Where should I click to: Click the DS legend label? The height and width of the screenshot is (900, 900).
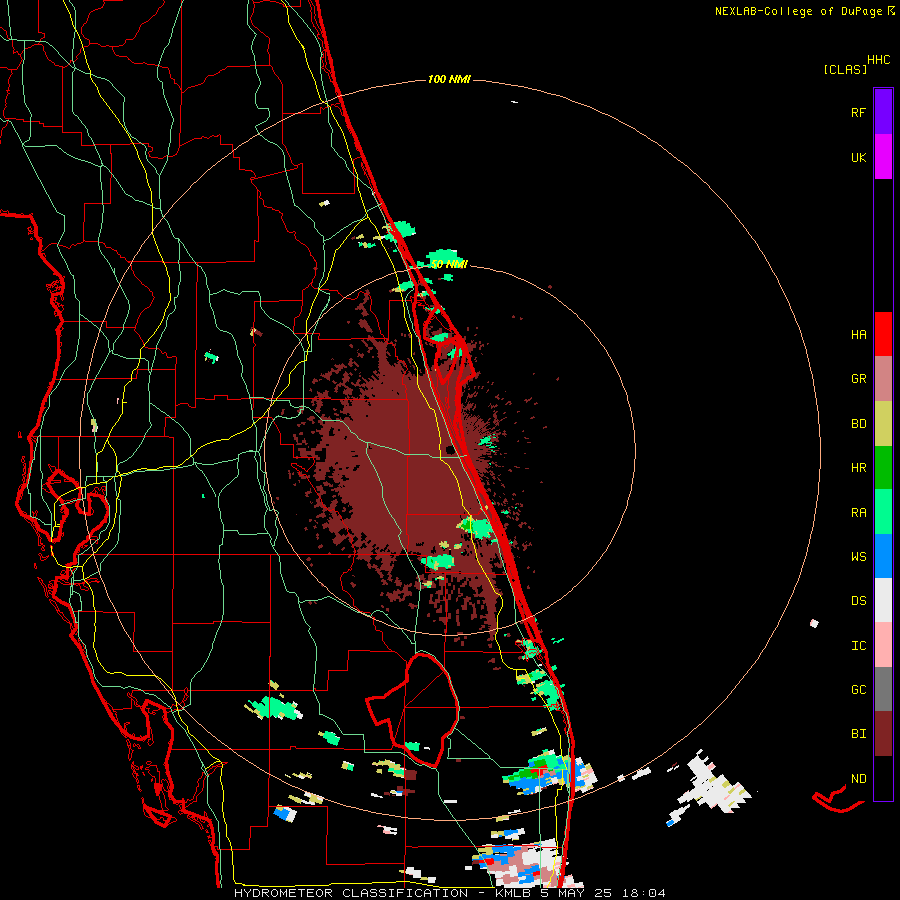[x=858, y=601]
